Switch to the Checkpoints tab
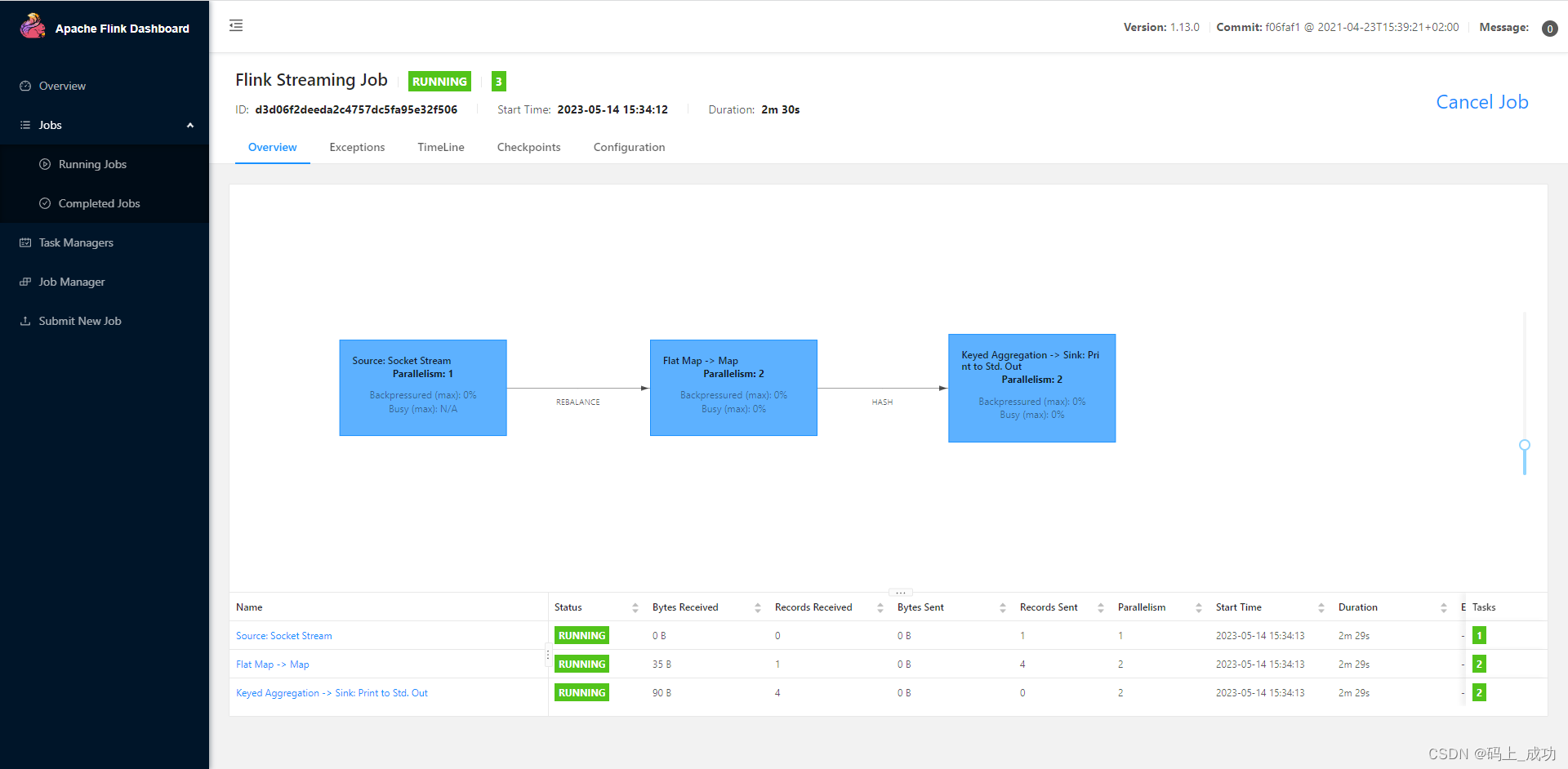Viewport: 1568px width, 769px height. (528, 147)
